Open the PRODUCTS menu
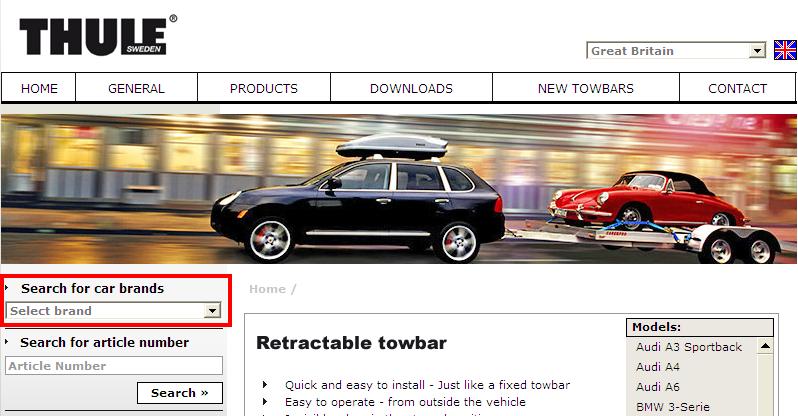The height and width of the screenshot is (416, 798). click(x=264, y=88)
